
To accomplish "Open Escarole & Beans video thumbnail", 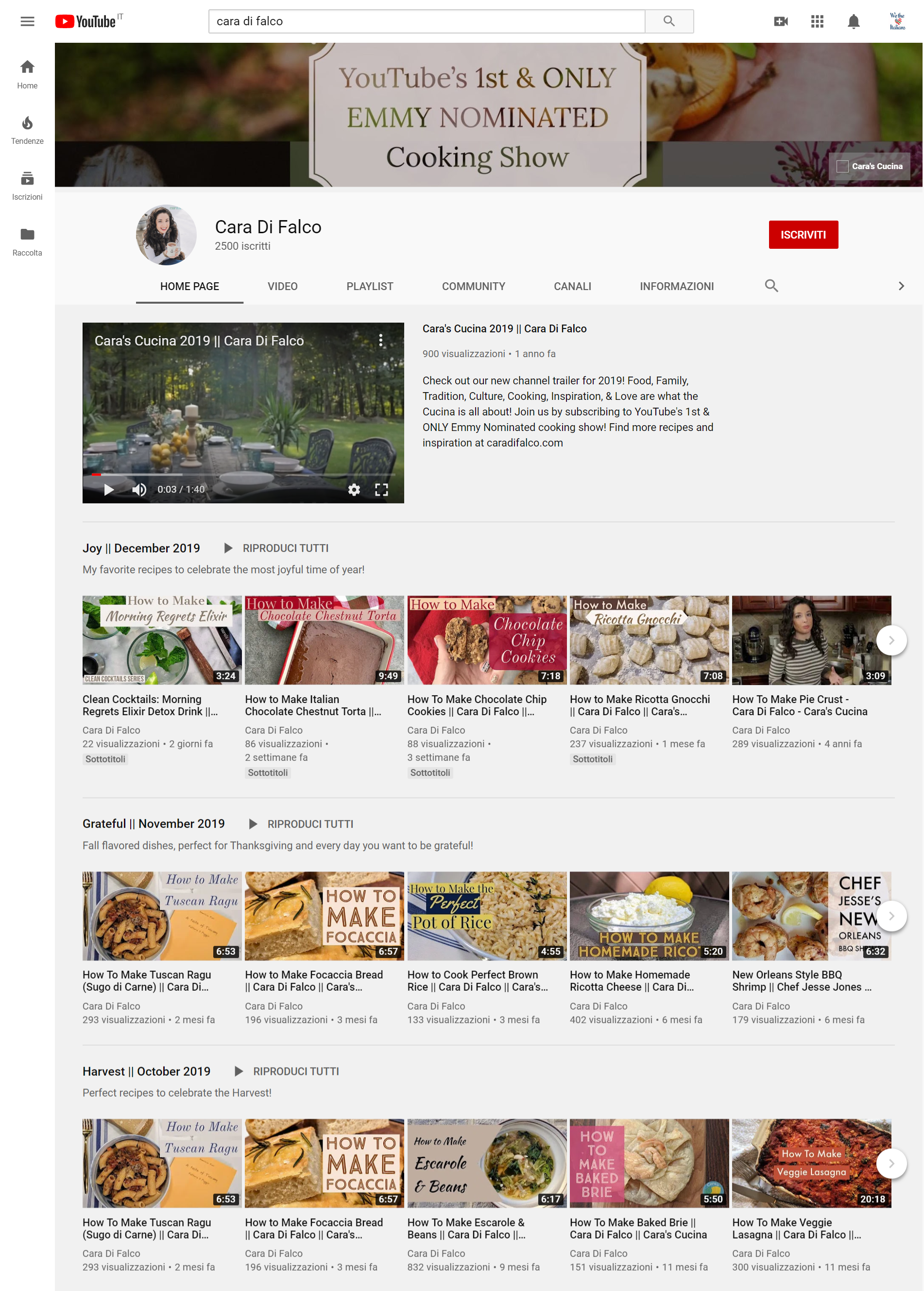I will tap(487, 1164).
